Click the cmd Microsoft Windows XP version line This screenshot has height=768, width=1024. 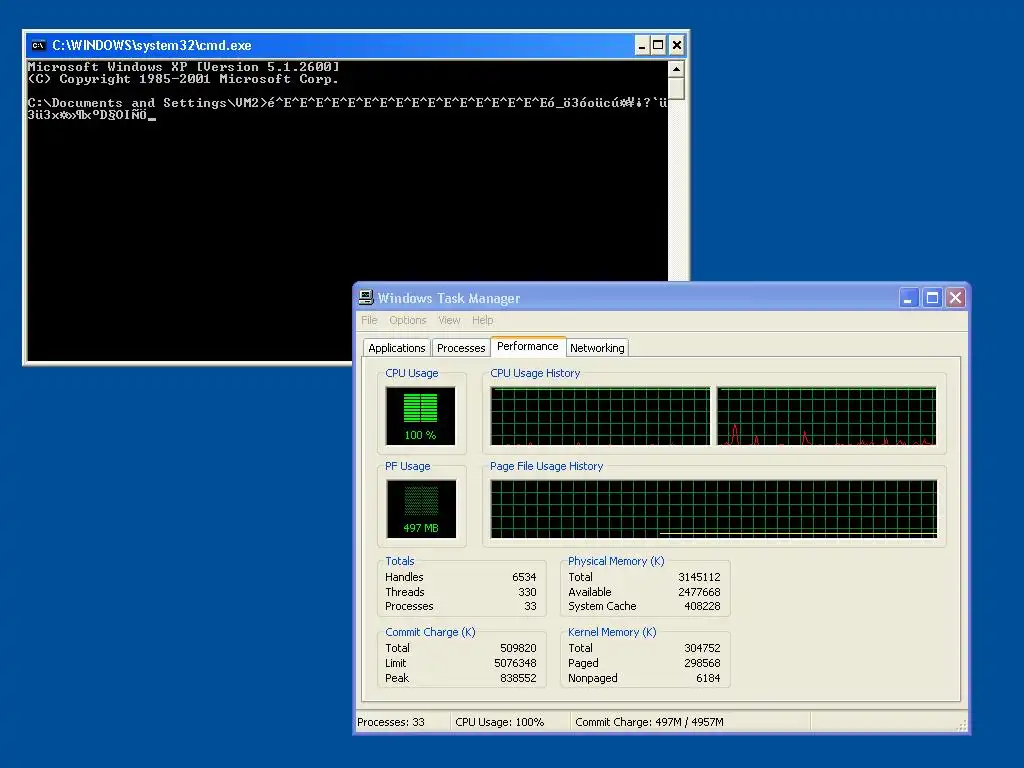(184, 67)
